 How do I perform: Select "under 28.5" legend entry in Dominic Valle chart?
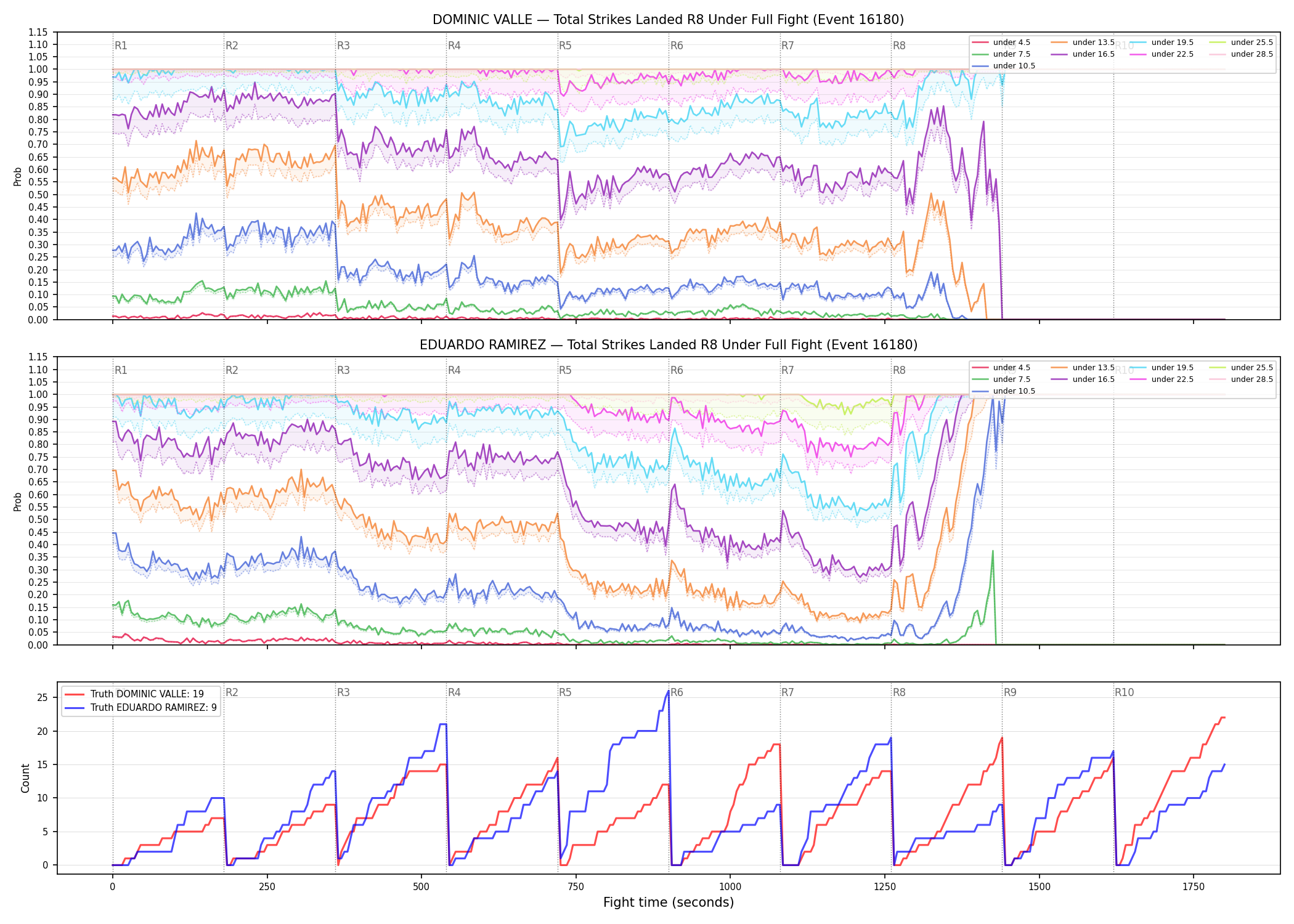pyautogui.click(x=1241, y=54)
